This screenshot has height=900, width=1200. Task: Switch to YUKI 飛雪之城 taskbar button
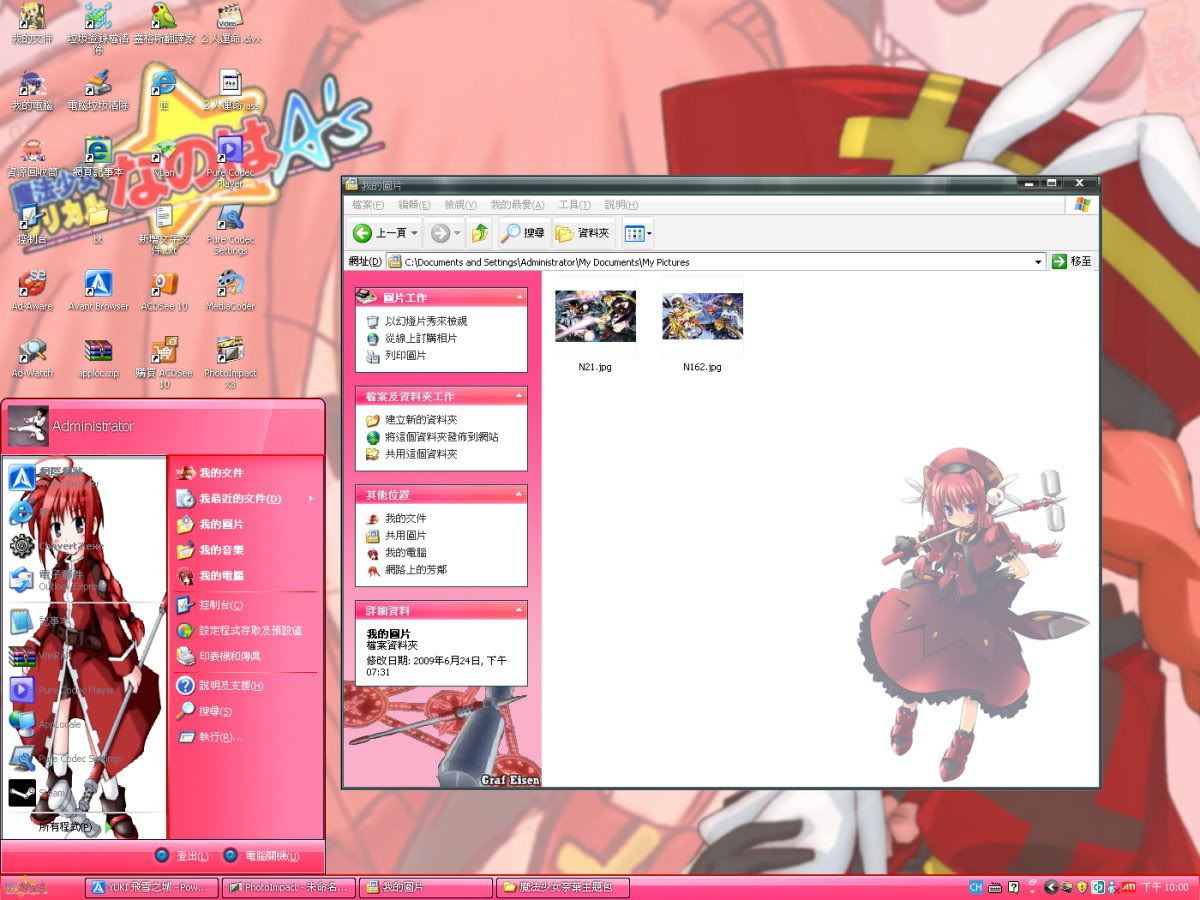pyautogui.click(x=152, y=887)
